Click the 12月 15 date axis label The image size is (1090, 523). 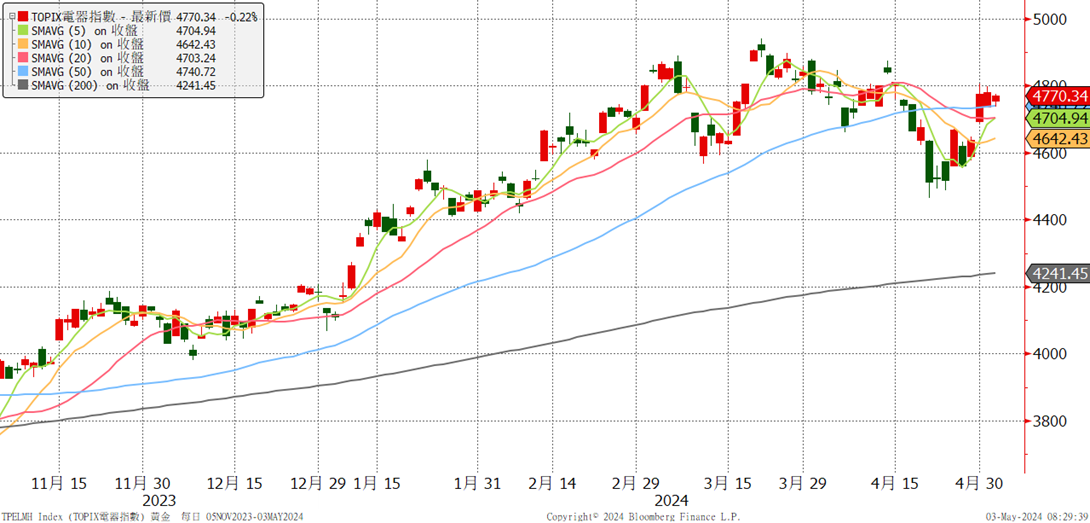pyautogui.click(x=234, y=483)
